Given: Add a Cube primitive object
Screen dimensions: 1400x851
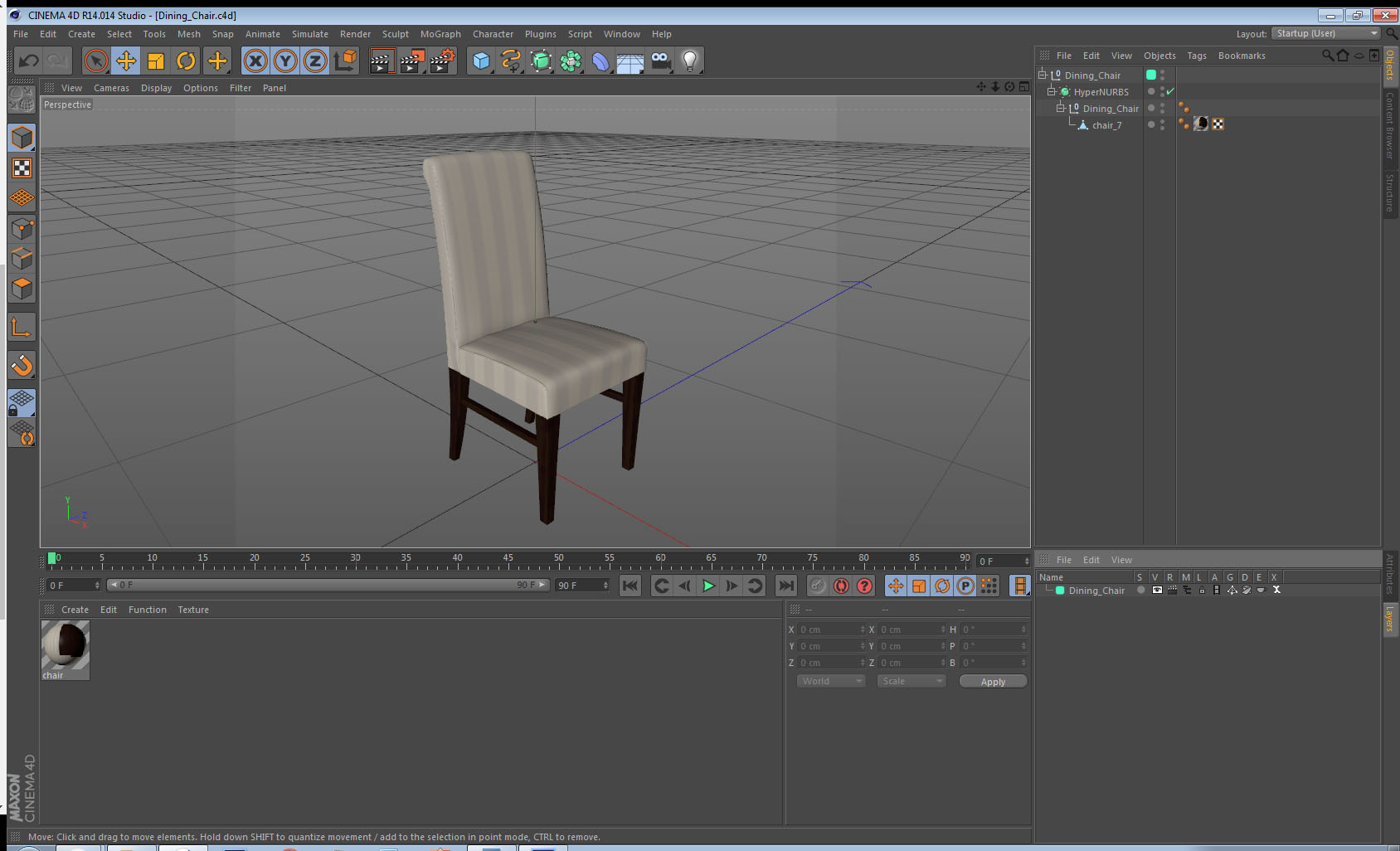Looking at the screenshot, I should pos(481,61).
